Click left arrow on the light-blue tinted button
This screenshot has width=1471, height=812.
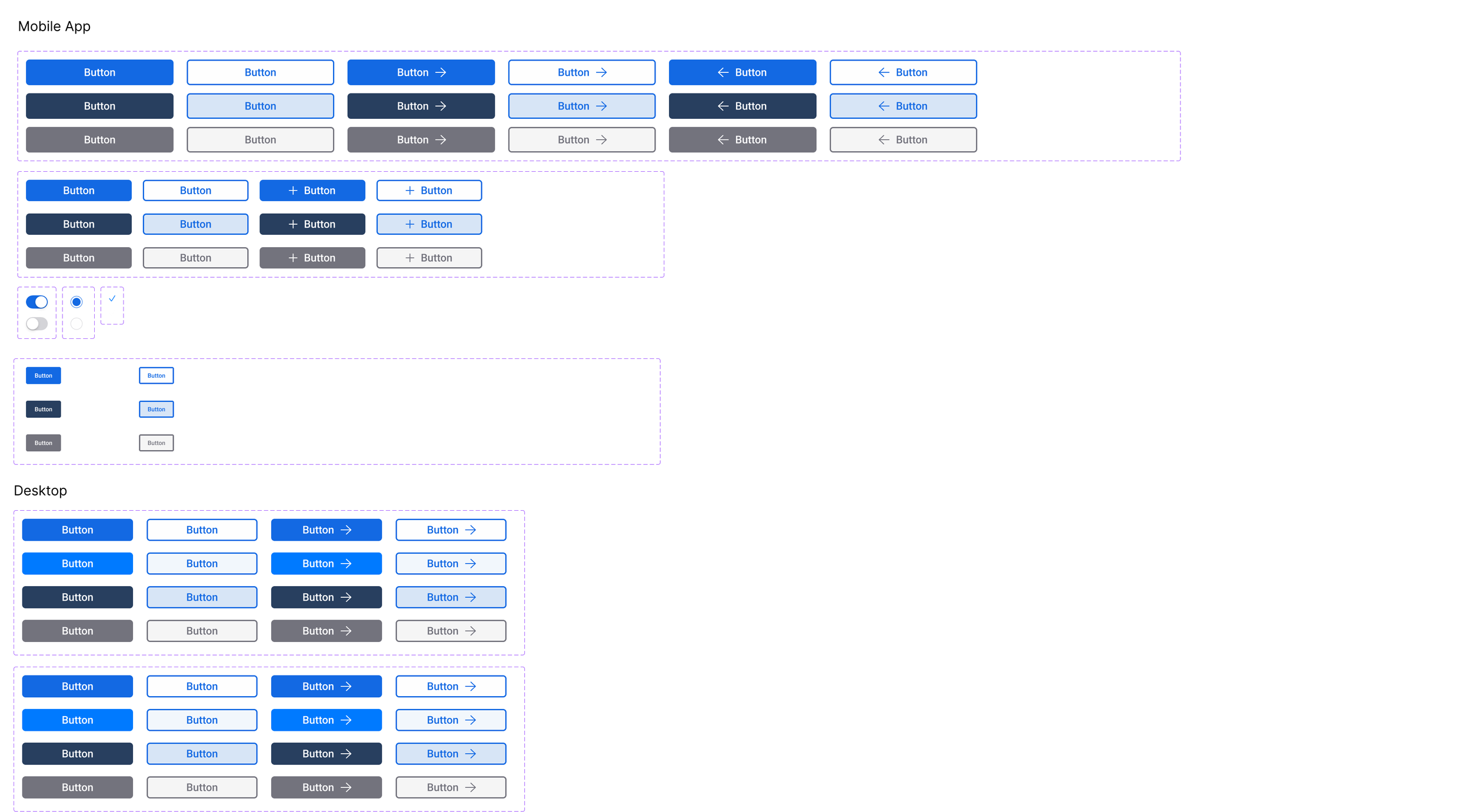coord(884,106)
